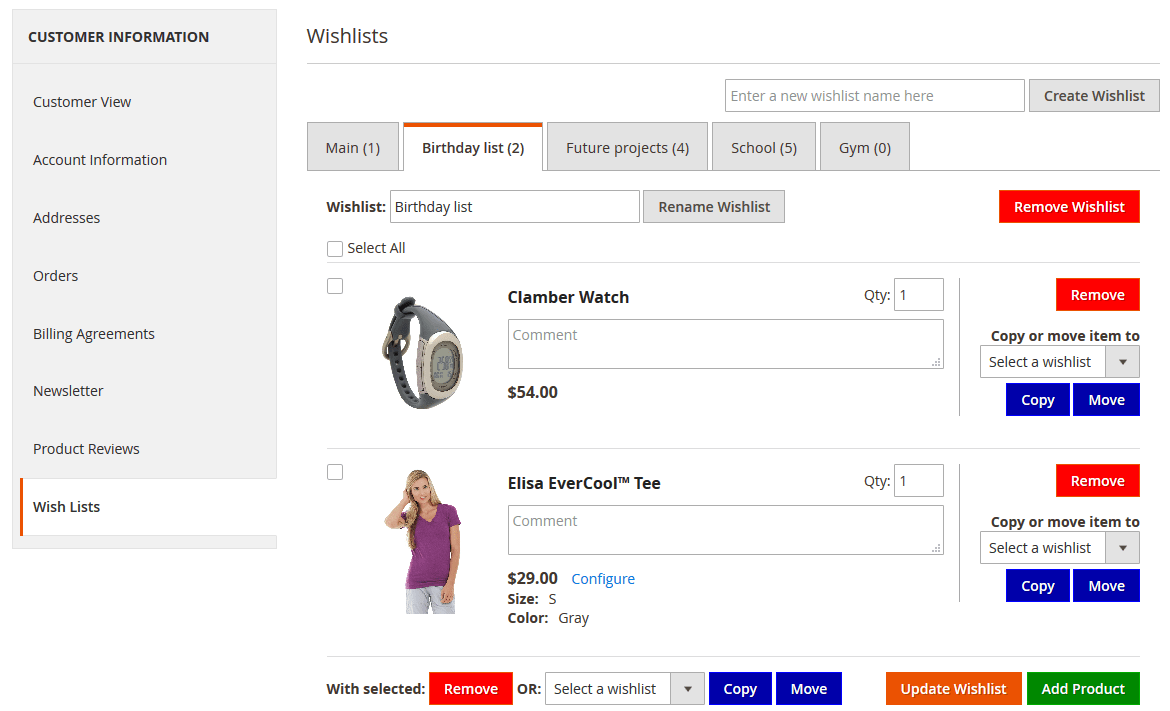Expand the With selected wishlist dropdown
Screen dimensions: 1170x711
click(625, 689)
